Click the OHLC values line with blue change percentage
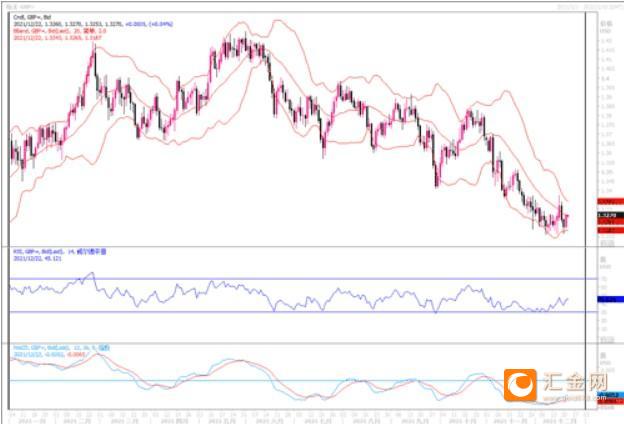The image size is (624, 424). [93, 24]
